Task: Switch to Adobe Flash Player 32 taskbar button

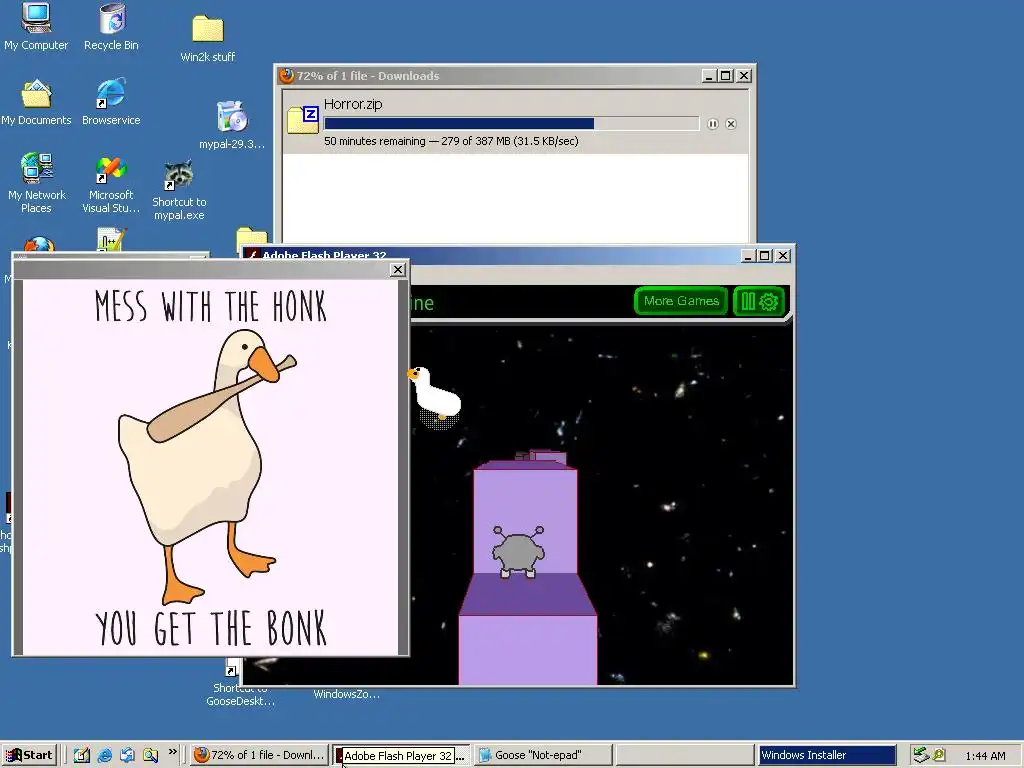Action: point(400,756)
